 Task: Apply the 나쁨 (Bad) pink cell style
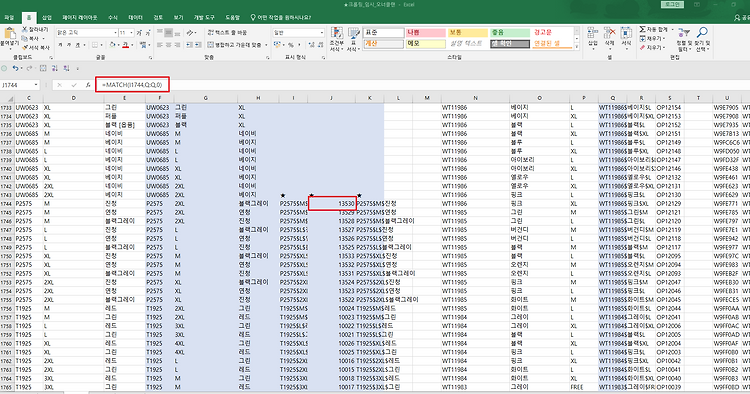pyautogui.click(x=425, y=33)
